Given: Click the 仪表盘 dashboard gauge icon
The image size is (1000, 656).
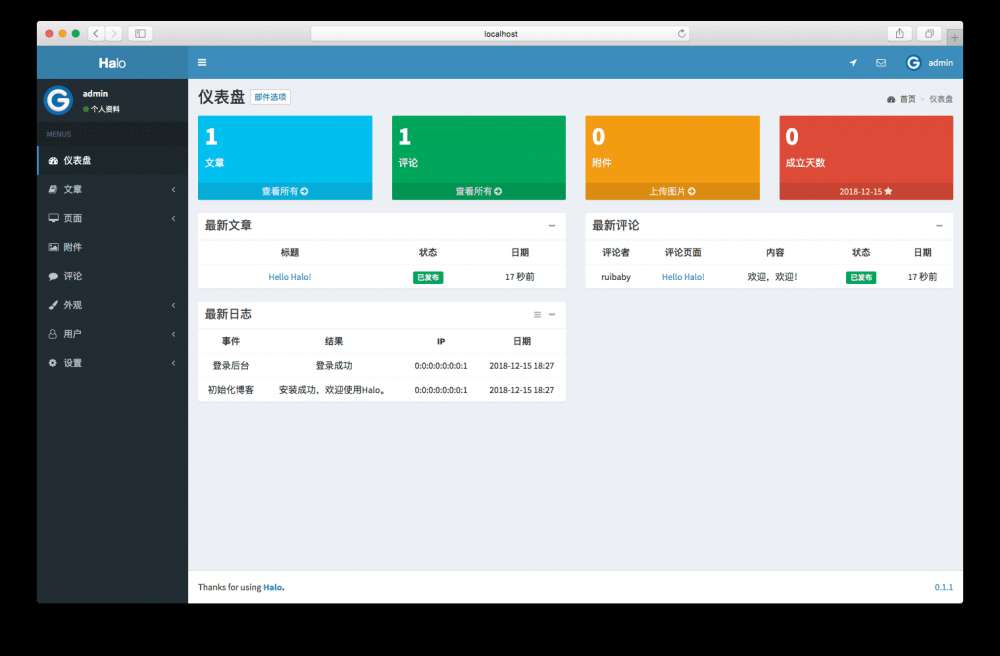Looking at the screenshot, I should [x=54, y=161].
